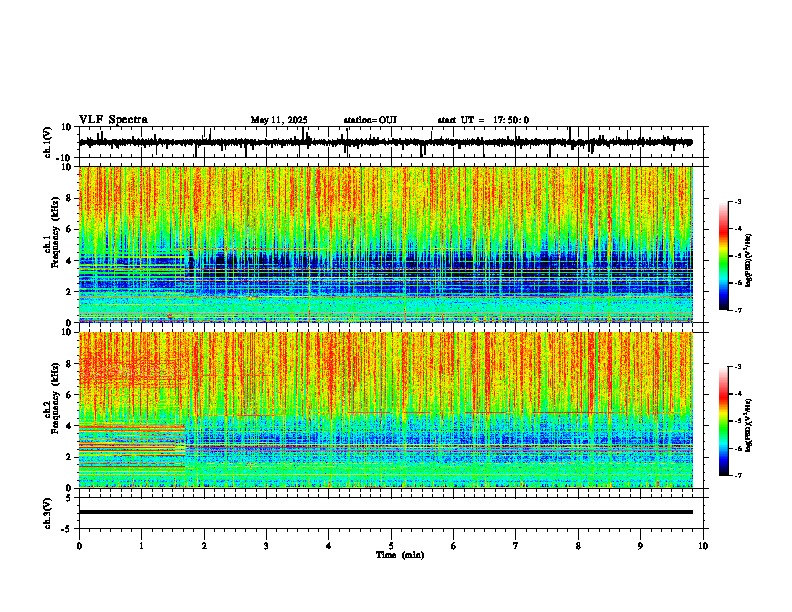Click the time axis tick label "8"
The width and height of the screenshot is (792, 612).
coord(578,546)
